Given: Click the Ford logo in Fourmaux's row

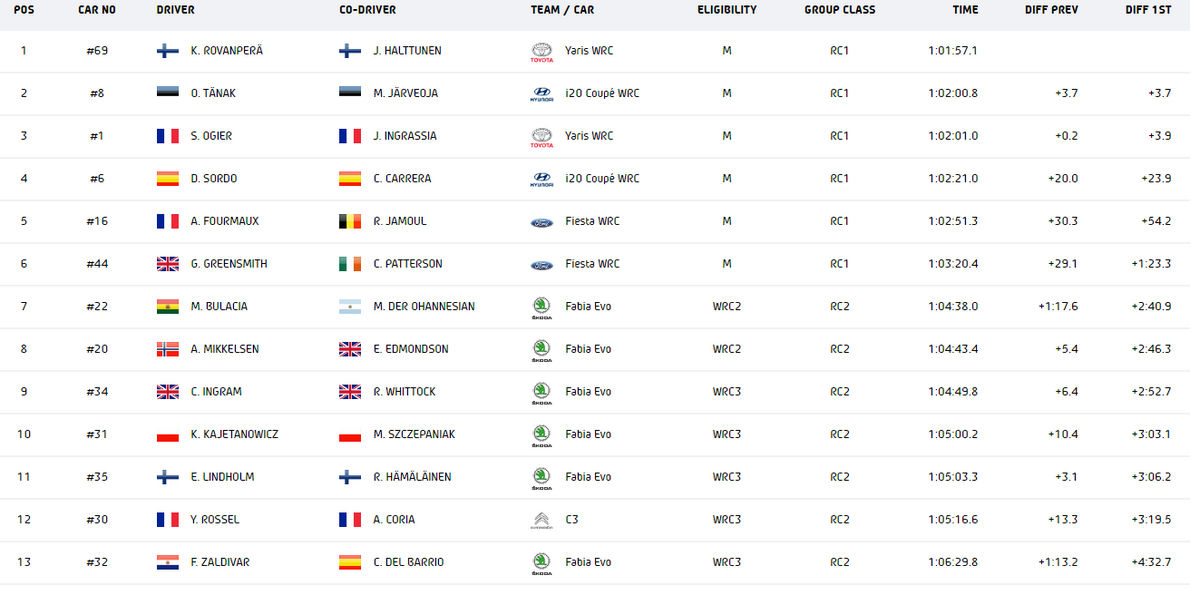Looking at the screenshot, I should [541, 222].
